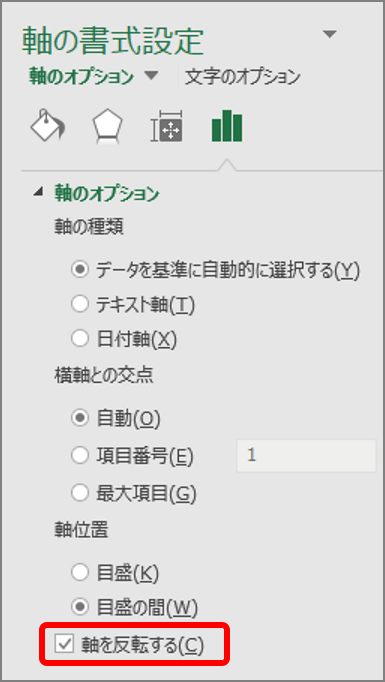The image size is (385, 682).
Task: Select 目盛(K) axis position
Action: coord(80,572)
